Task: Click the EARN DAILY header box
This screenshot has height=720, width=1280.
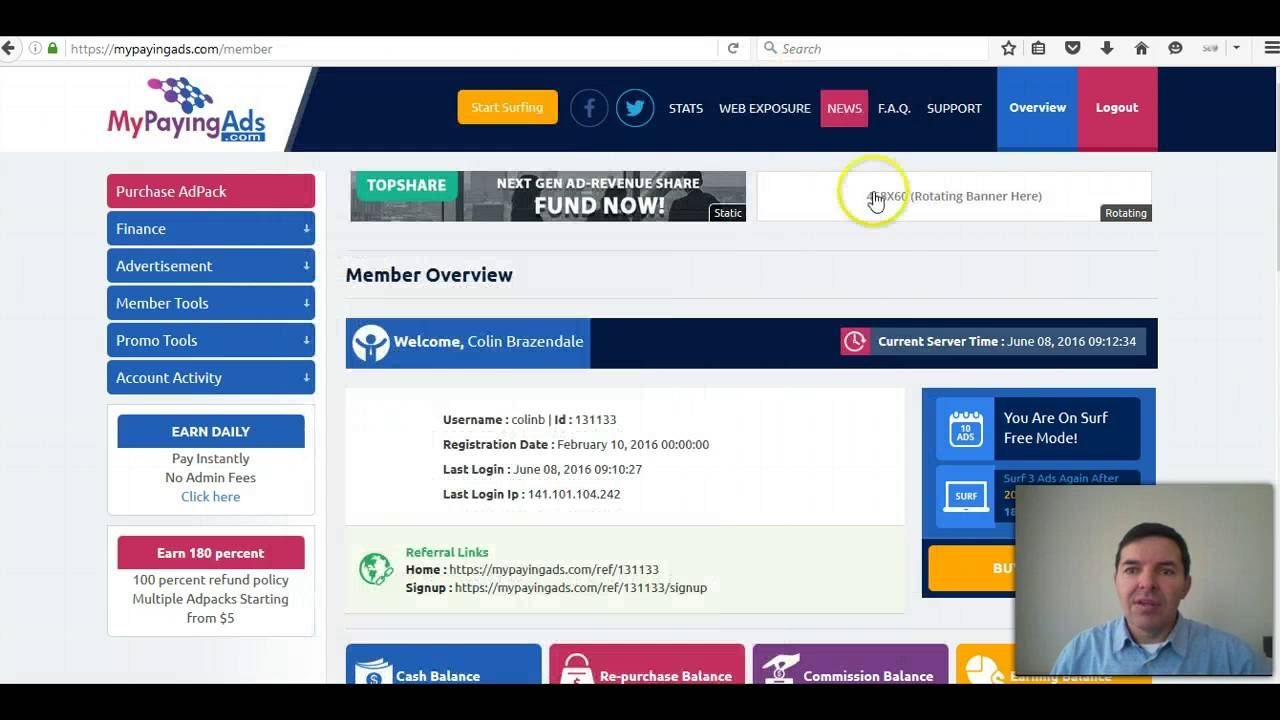Action: click(211, 431)
